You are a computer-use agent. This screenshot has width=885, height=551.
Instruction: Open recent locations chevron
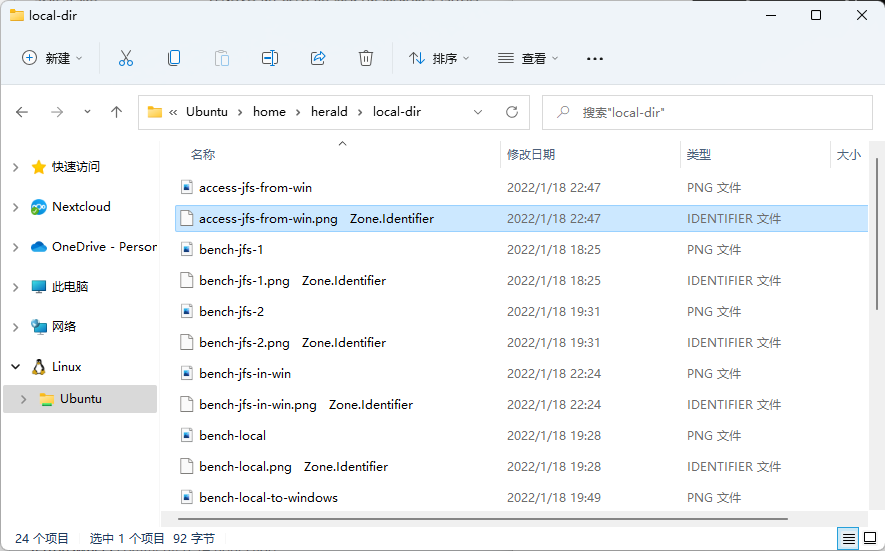coord(87,112)
